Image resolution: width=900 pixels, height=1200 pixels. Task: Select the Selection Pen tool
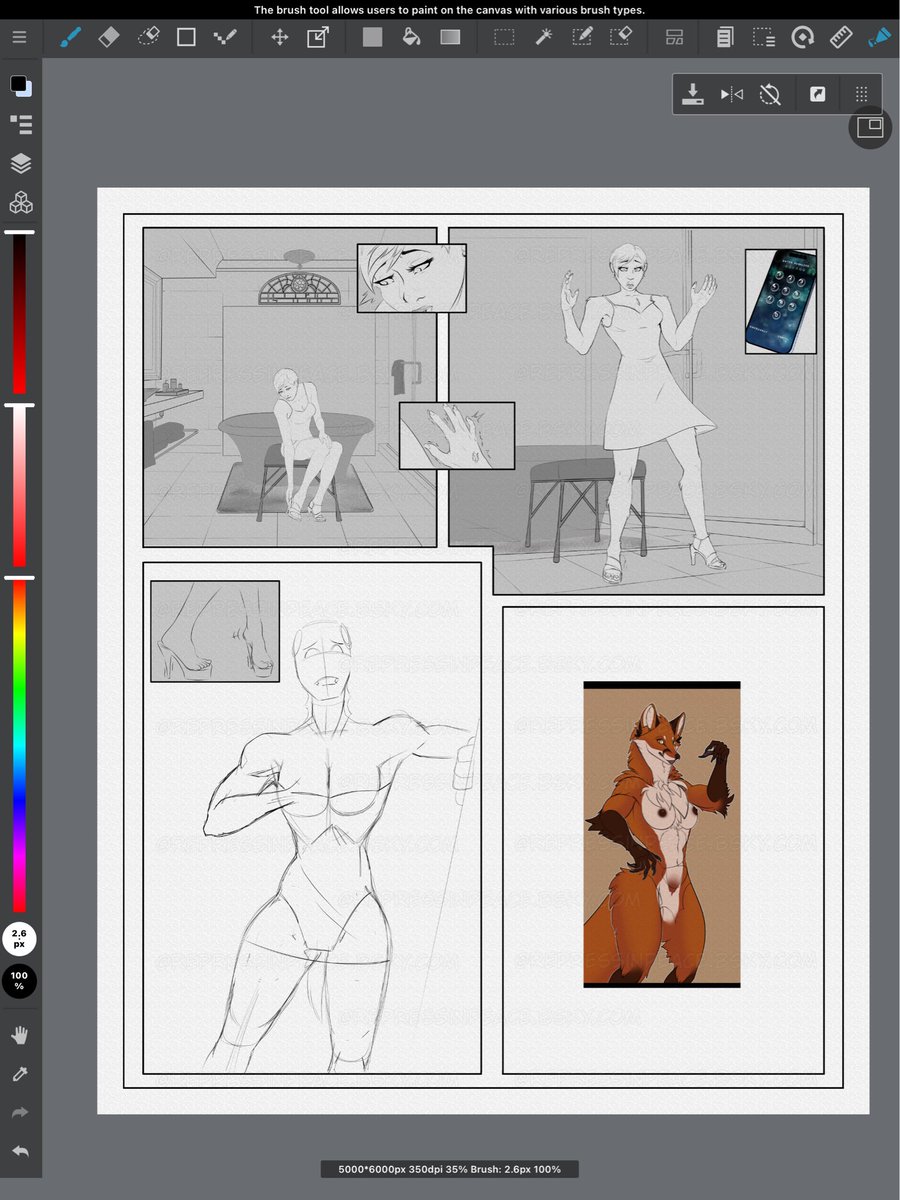click(x=582, y=37)
